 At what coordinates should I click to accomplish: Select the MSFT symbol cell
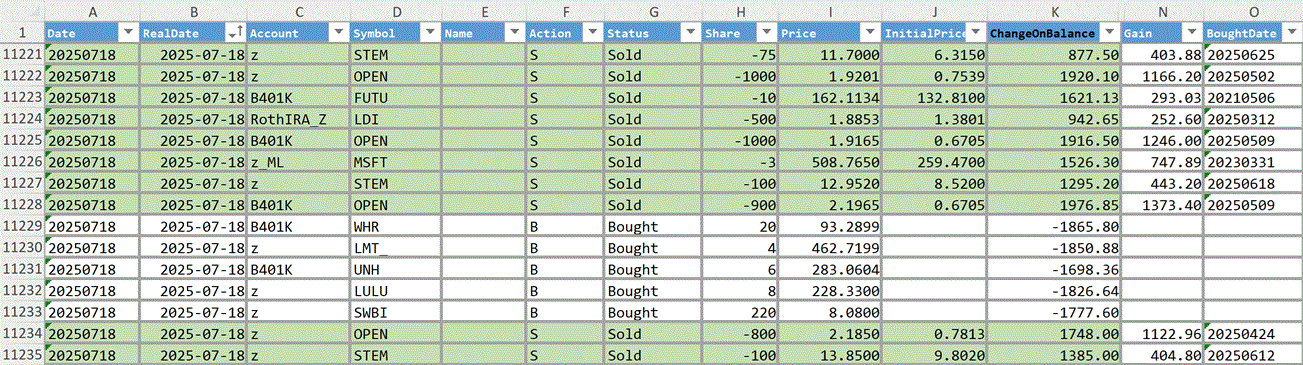tap(395, 162)
